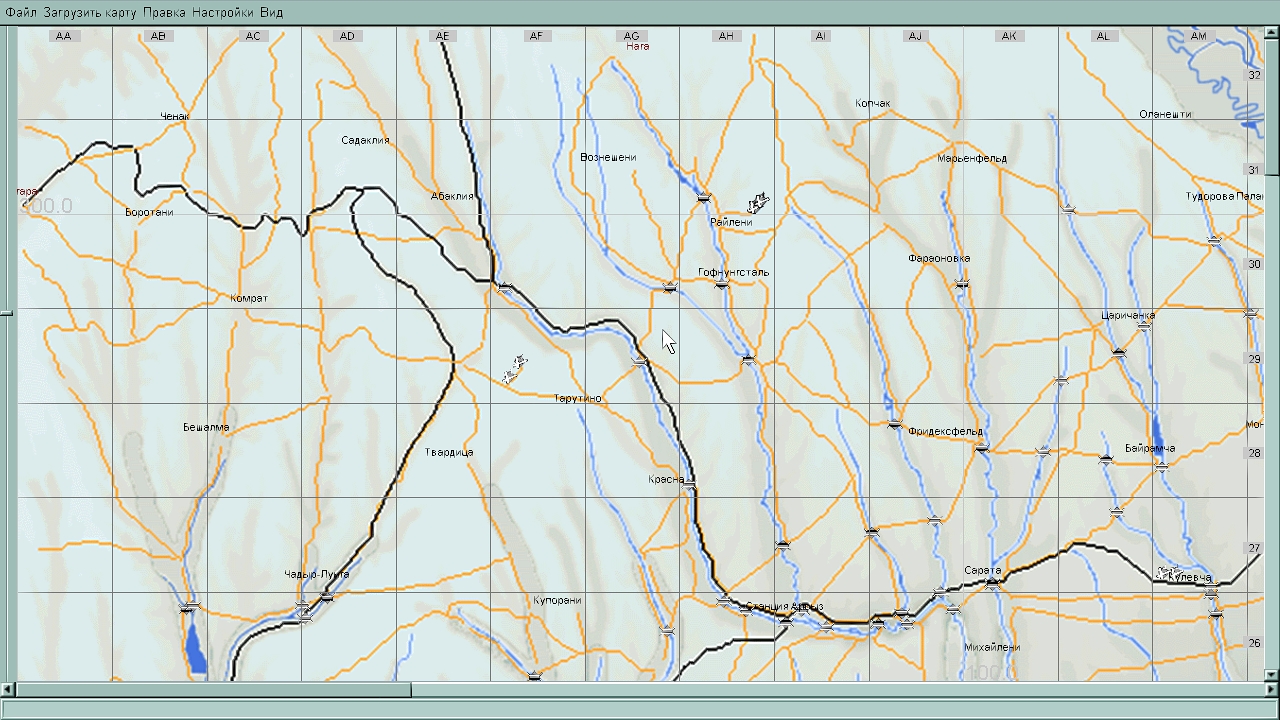Click the town label Ченак

175,116
